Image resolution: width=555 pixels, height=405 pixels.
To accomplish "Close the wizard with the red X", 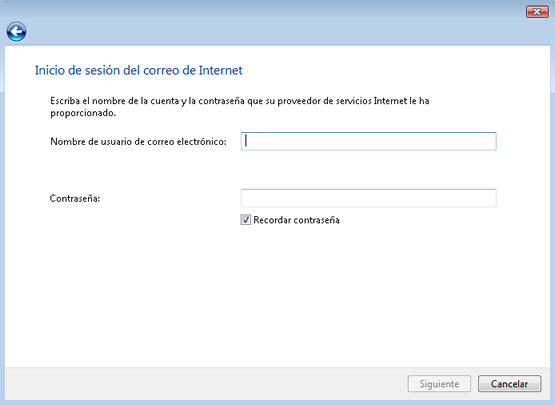I will click(x=537, y=12).
